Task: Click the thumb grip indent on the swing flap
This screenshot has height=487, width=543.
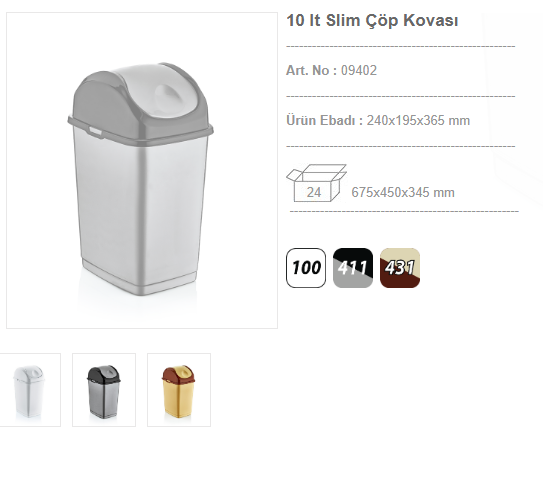Action: 166,94
